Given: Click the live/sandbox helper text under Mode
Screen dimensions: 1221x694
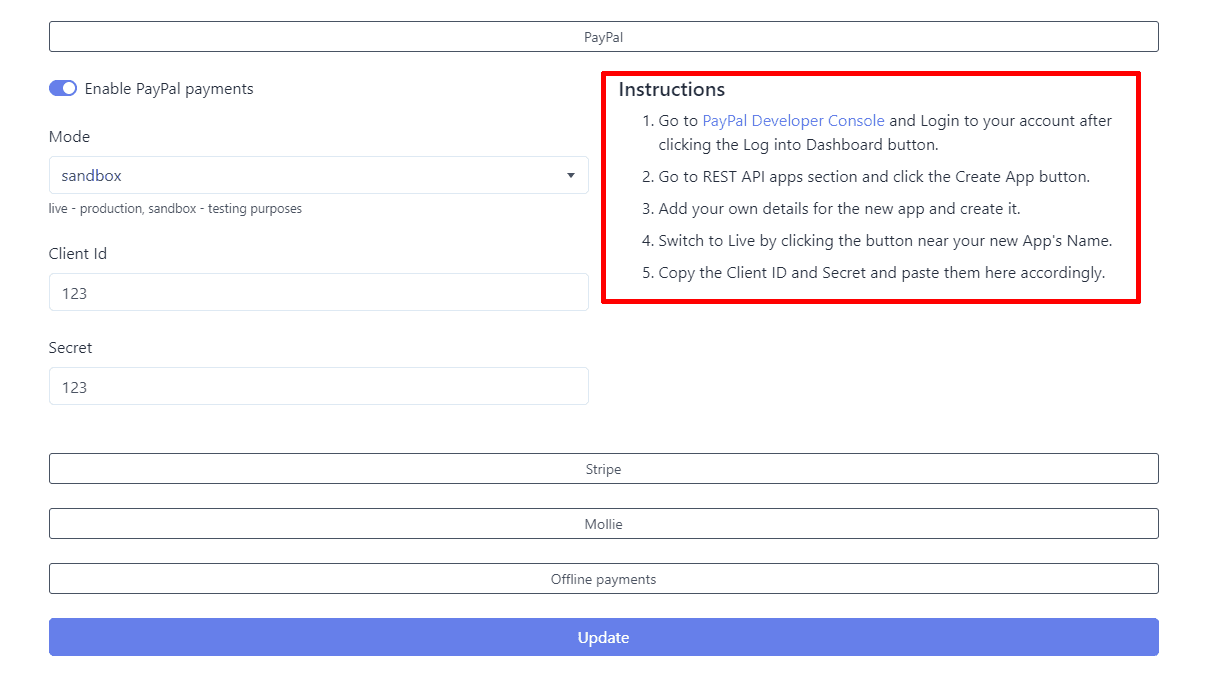Looking at the screenshot, I should tap(175, 209).
